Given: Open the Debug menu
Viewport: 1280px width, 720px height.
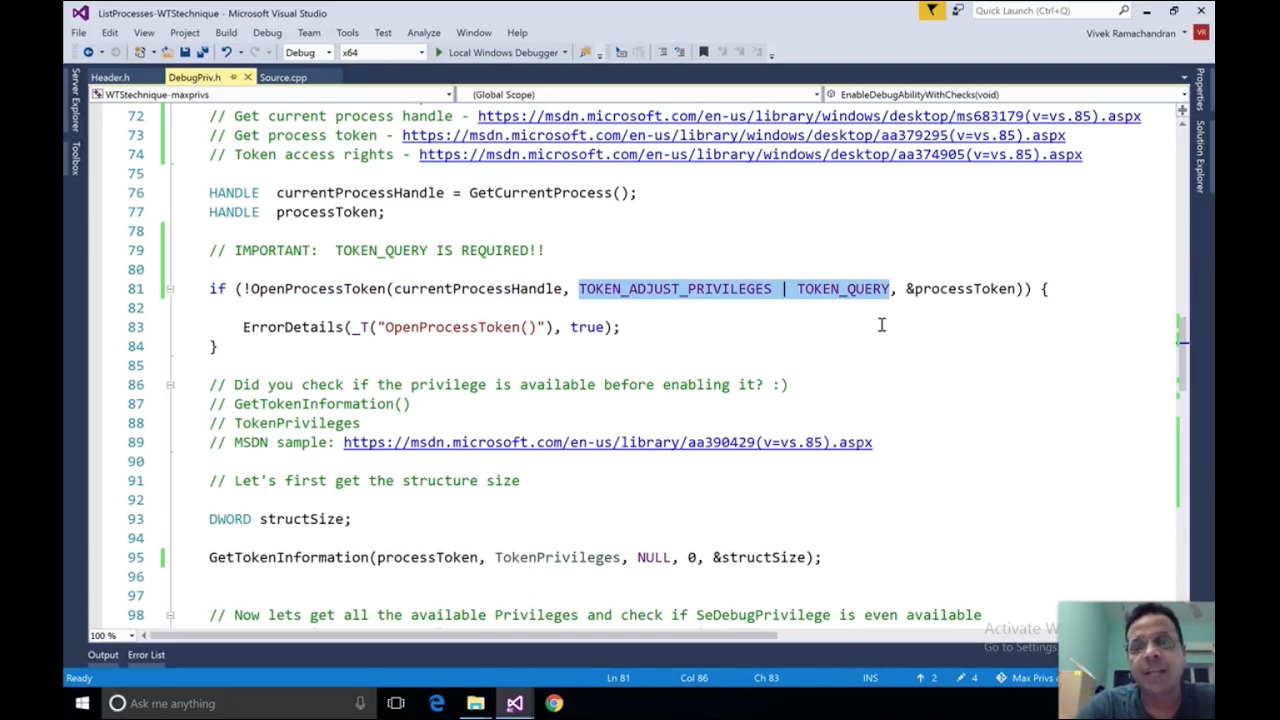Looking at the screenshot, I should [267, 33].
